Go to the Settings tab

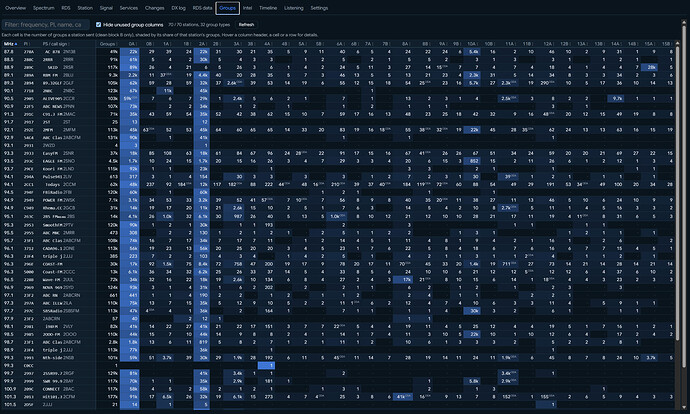(x=319, y=8)
